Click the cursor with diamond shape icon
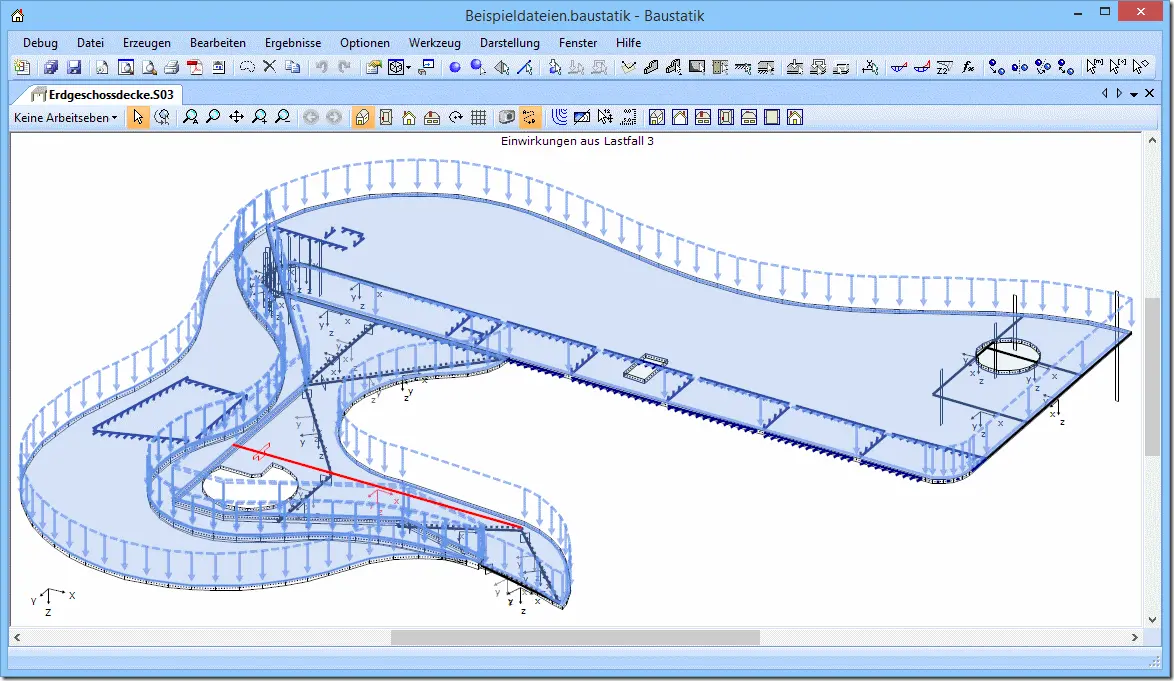The width and height of the screenshot is (1174, 681). coord(1140,67)
